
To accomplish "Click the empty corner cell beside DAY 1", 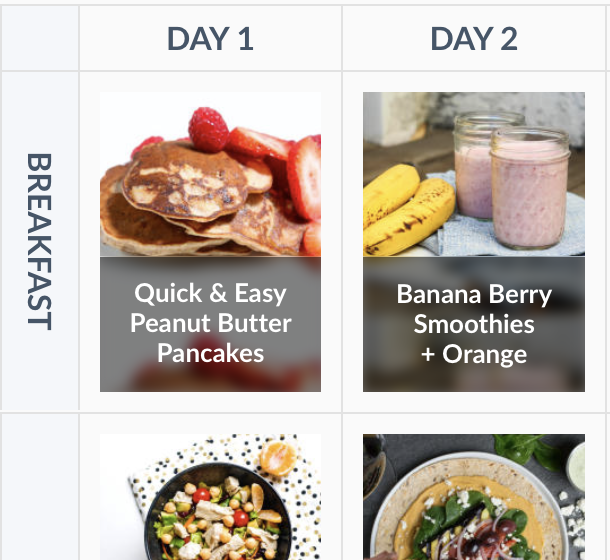I will 40,38.
